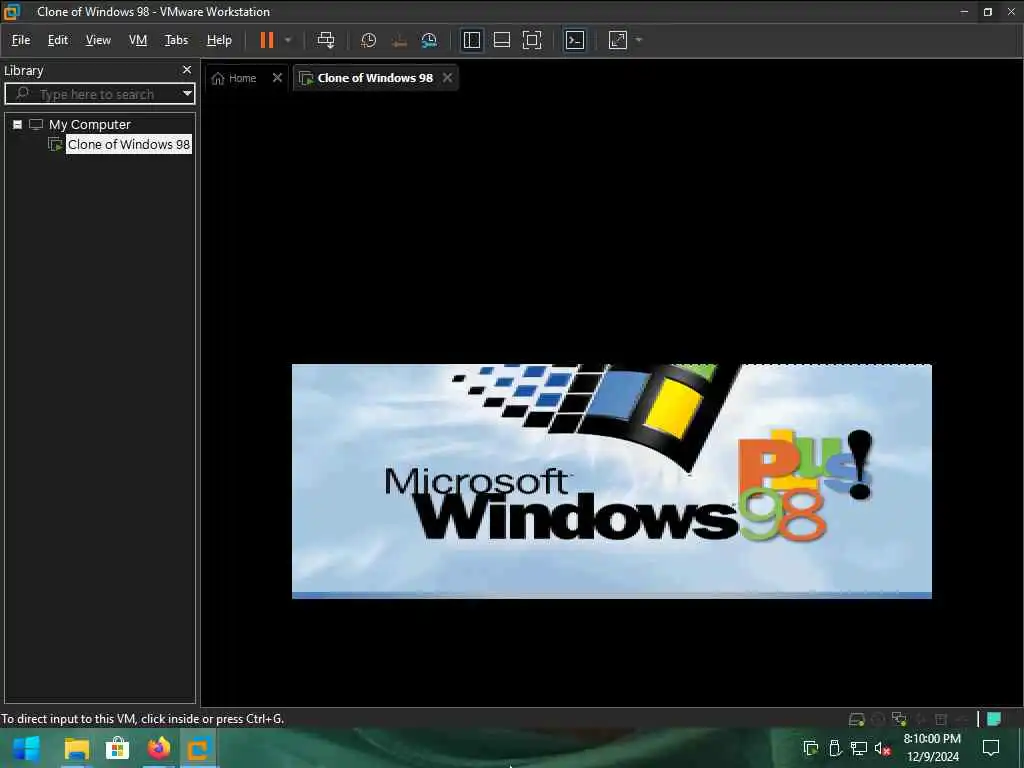Open the VM menu

click(138, 40)
